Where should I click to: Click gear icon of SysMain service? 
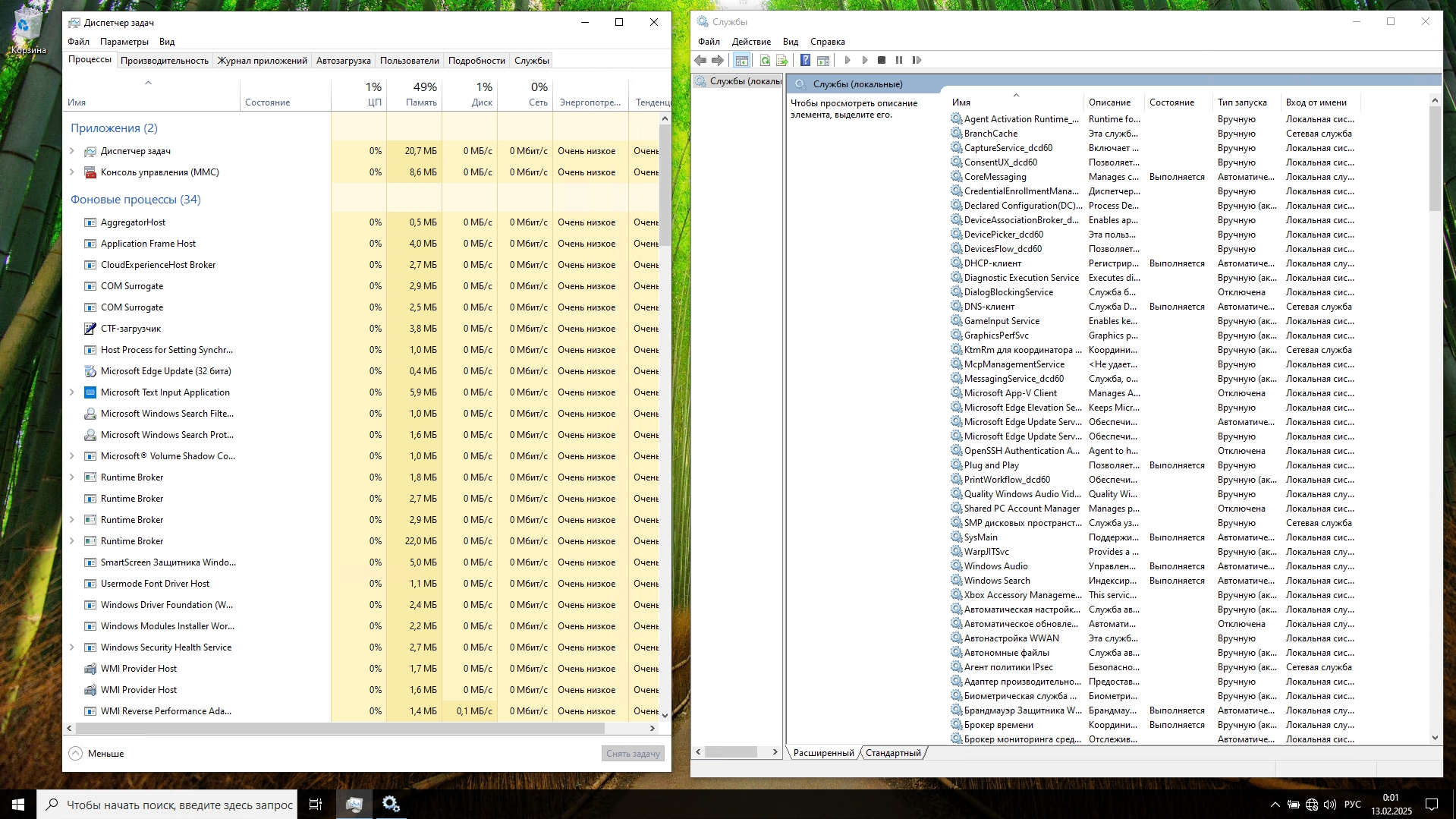(x=956, y=537)
